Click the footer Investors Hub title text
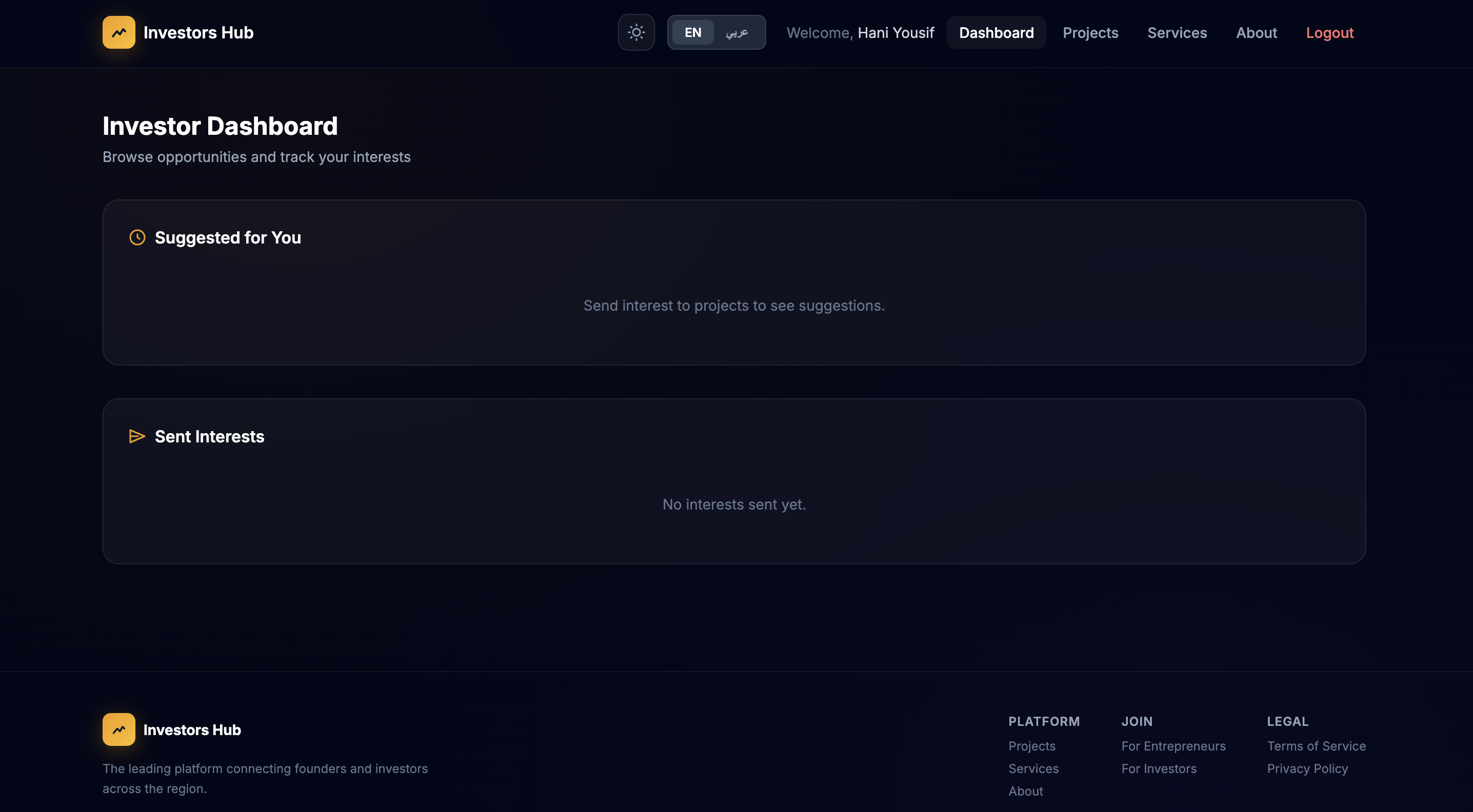Viewport: 1473px width, 812px height. tap(192, 729)
